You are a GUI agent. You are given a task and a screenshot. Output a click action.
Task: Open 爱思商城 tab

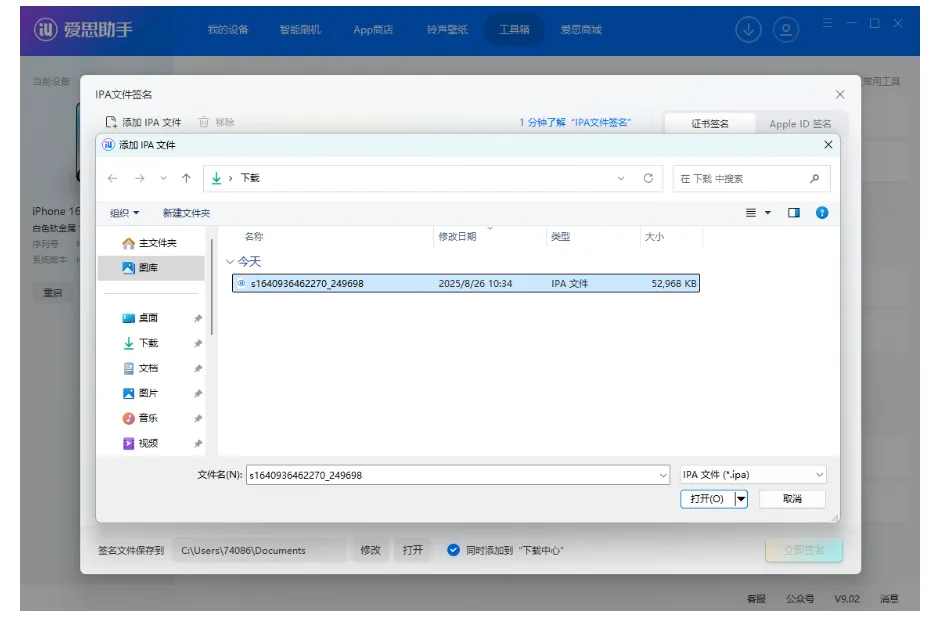[581, 30]
